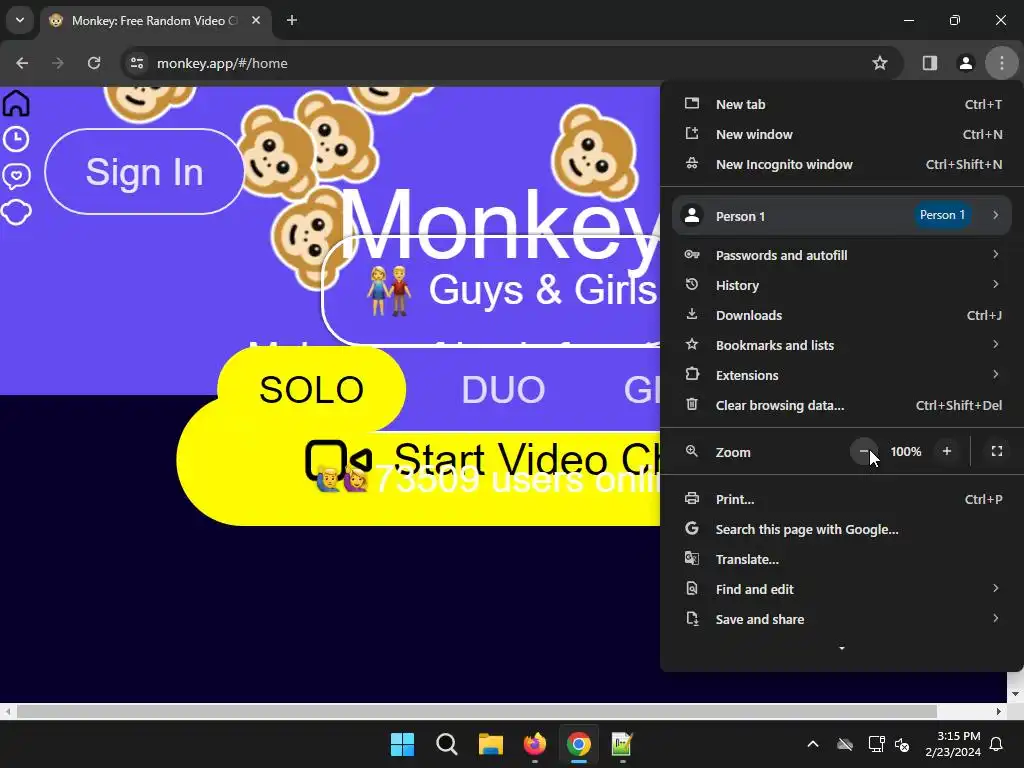Expand Find and edit submenu
The width and height of the screenshot is (1024, 768).
(842, 590)
